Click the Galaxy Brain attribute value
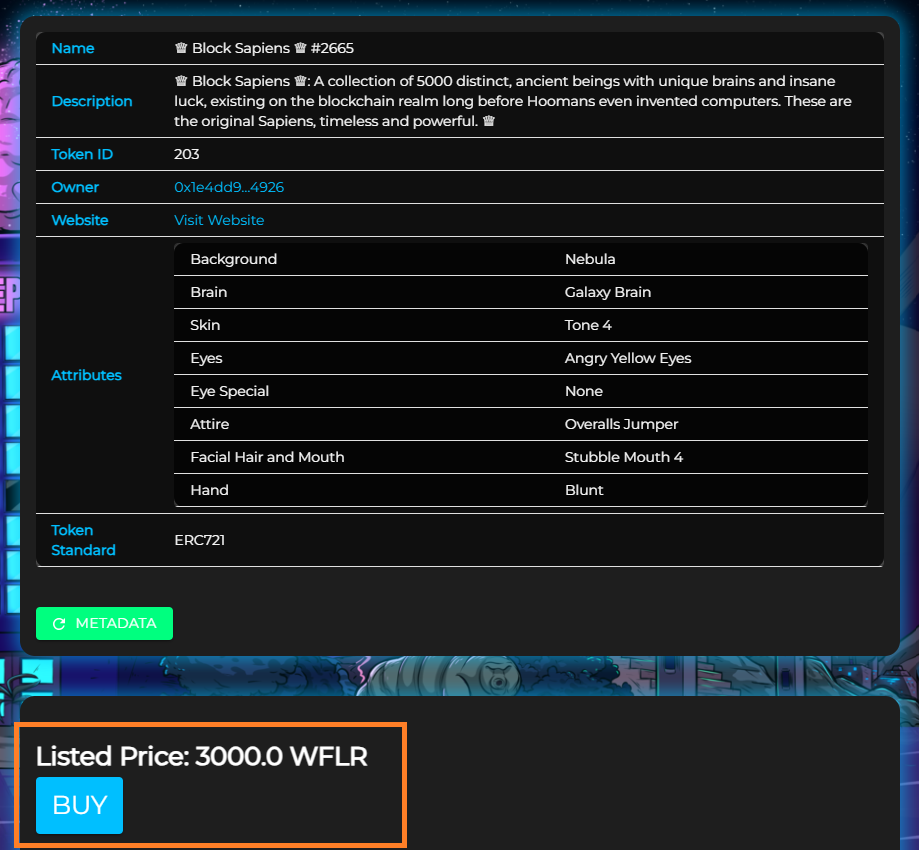Image resolution: width=919 pixels, height=850 pixels. [x=608, y=292]
